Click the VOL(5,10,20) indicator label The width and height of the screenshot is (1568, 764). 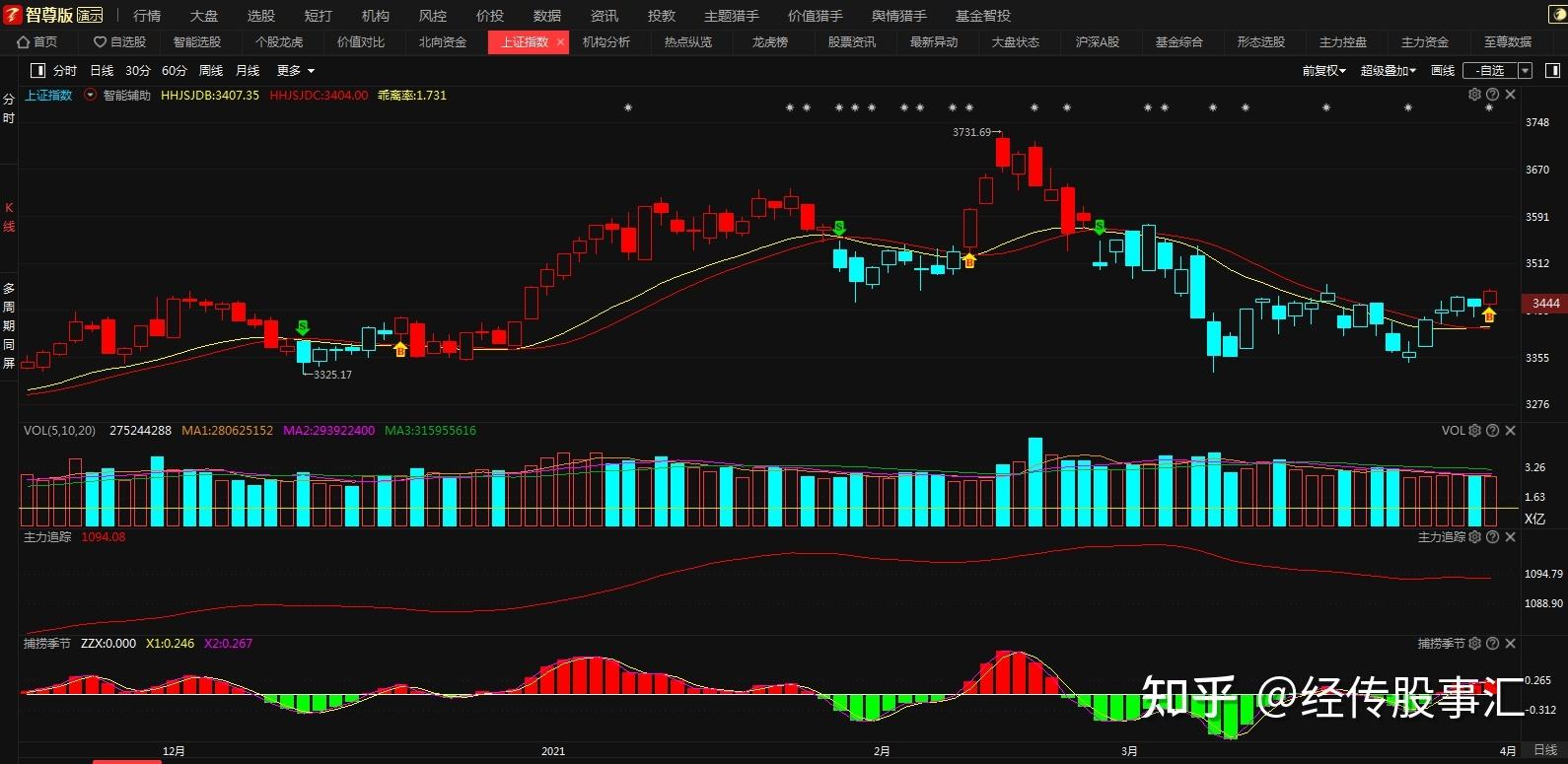[x=60, y=431]
